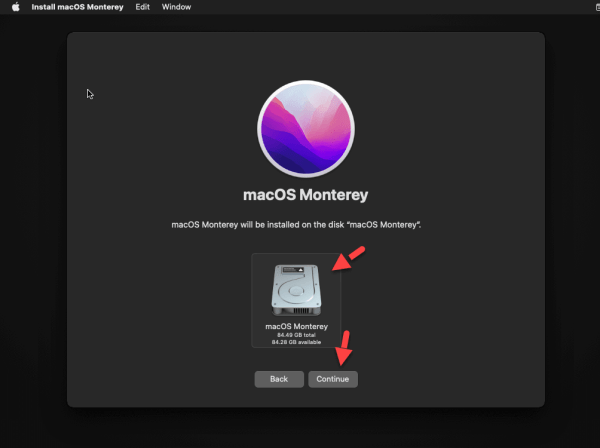Click the 84.28 GB available text
Image resolution: width=600 pixels, height=448 pixels.
click(297, 342)
